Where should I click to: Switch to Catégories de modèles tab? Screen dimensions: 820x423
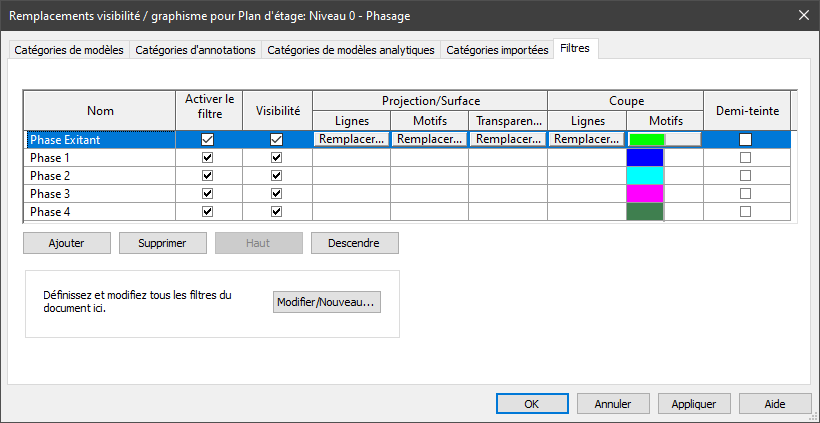(x=69, y=50)
